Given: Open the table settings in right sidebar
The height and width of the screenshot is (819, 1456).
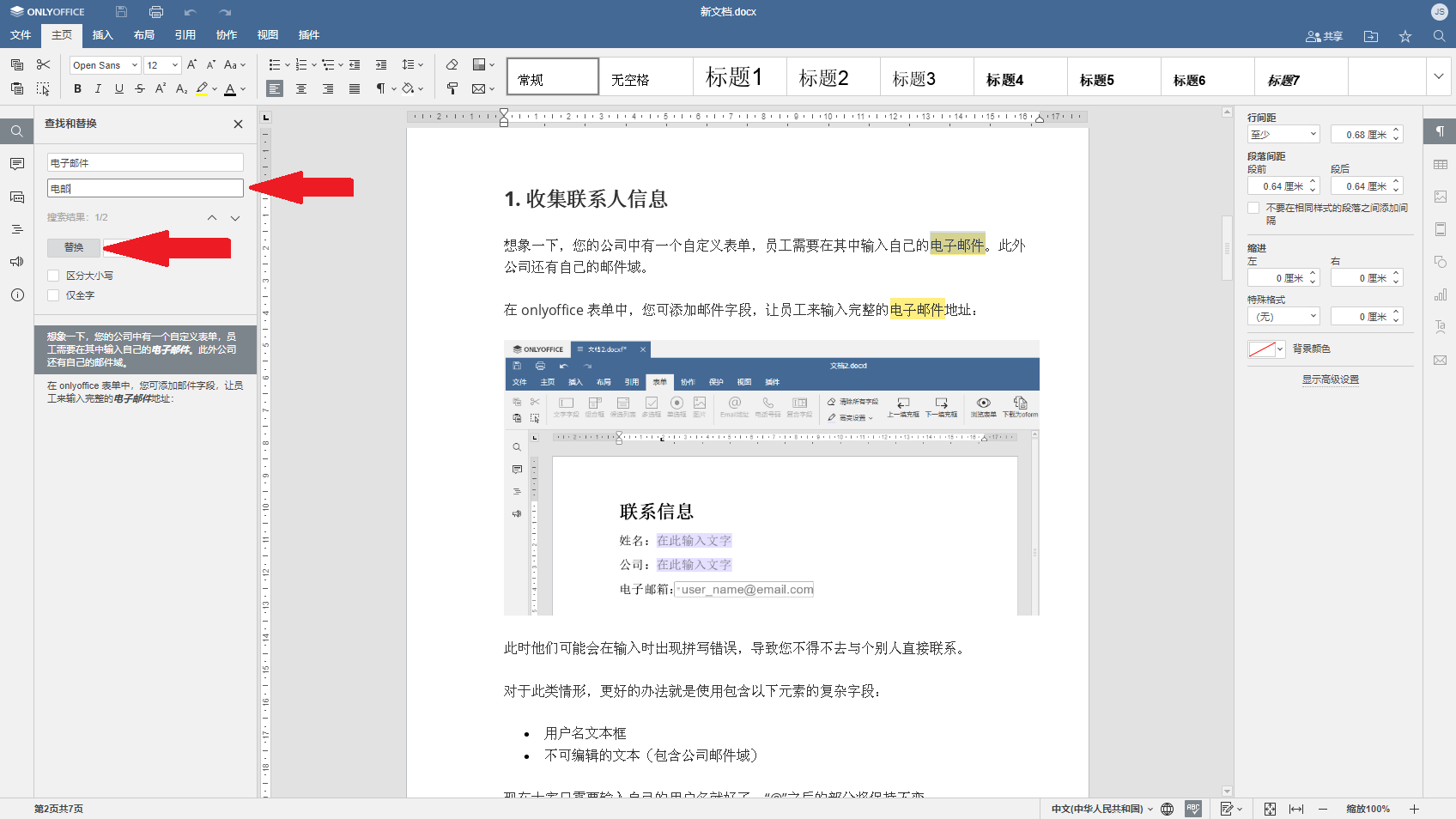Looking at the screenshot, I should [x=1440, y=164].
